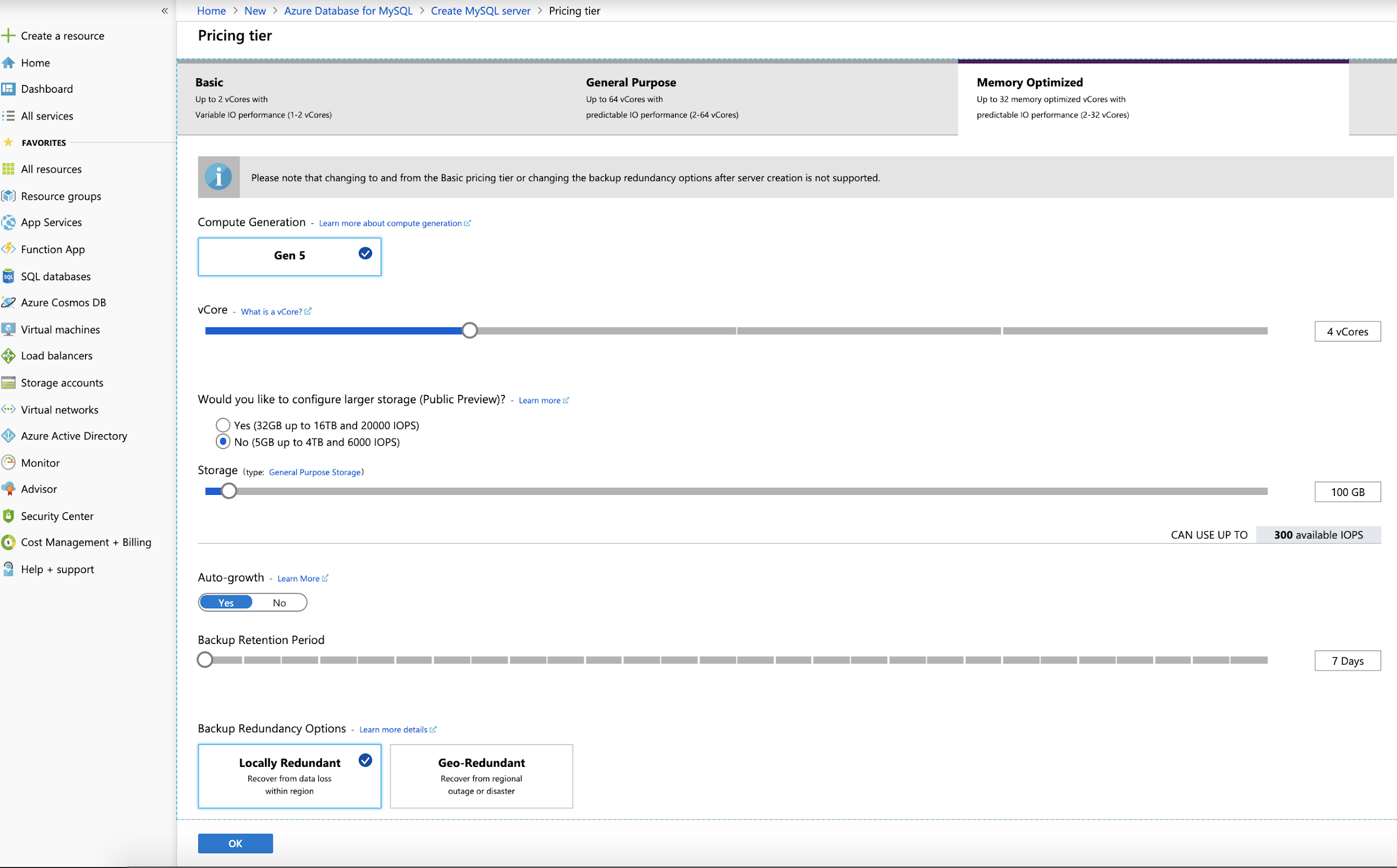Open the Security Center shield icon
The width and height of the screenshot is (1397, 868).
(x=8, y=516)
